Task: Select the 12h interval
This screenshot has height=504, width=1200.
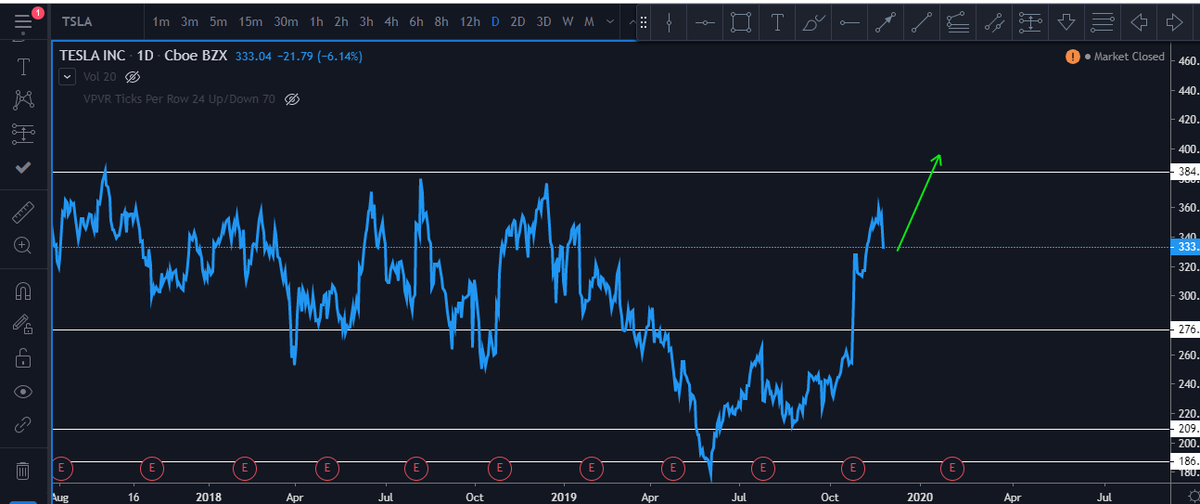Action: tap(468, 21)
